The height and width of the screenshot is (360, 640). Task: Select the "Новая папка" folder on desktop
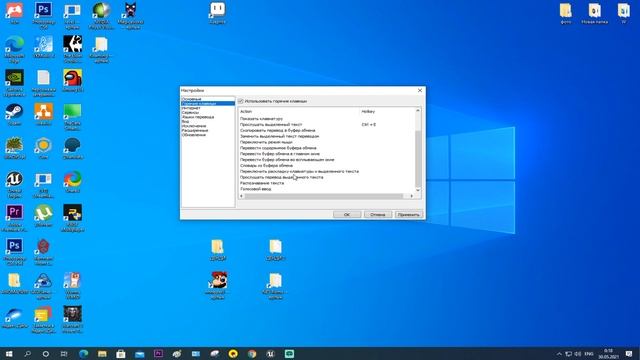click(595, 13)
